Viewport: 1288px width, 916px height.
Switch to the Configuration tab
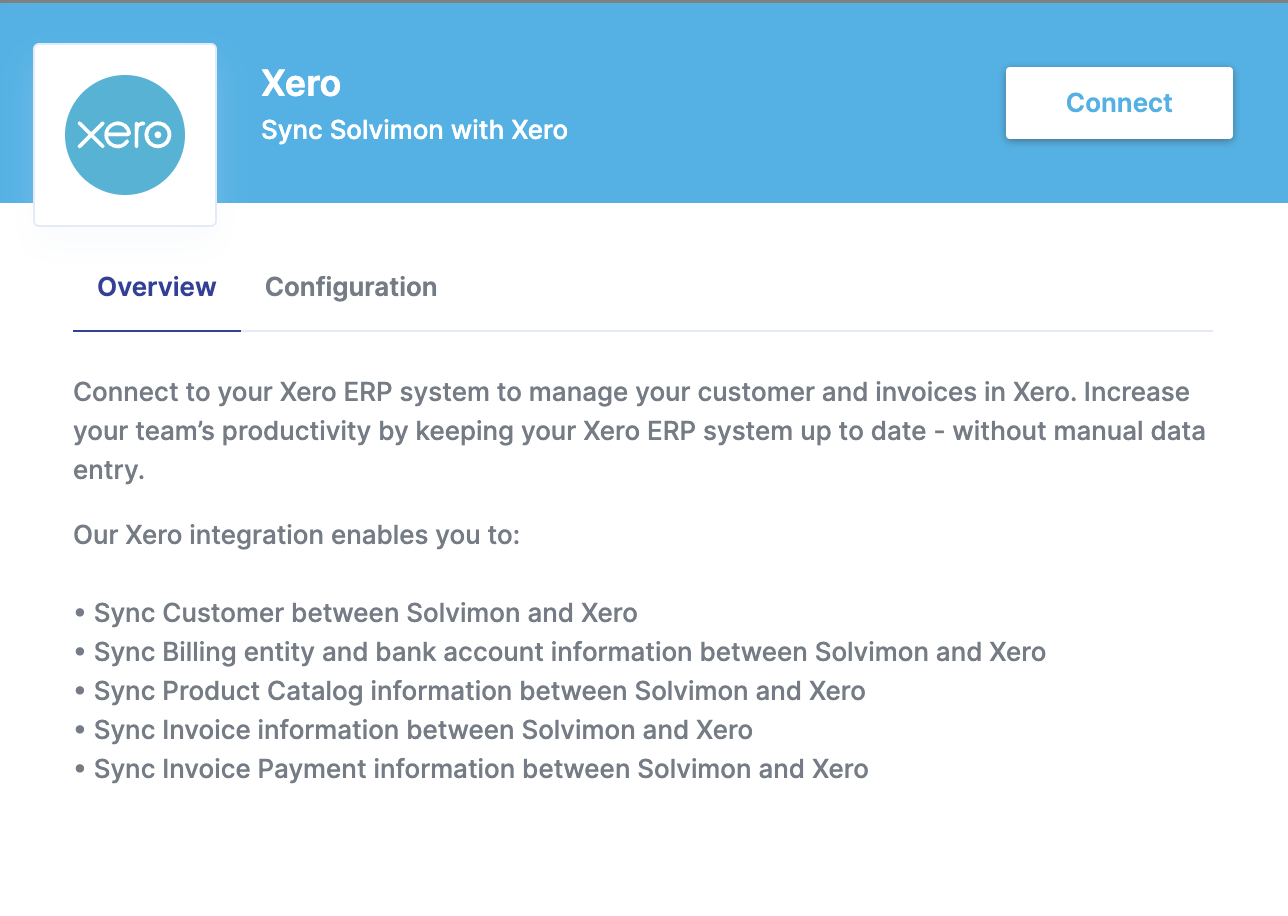click(x=350, y=287)
